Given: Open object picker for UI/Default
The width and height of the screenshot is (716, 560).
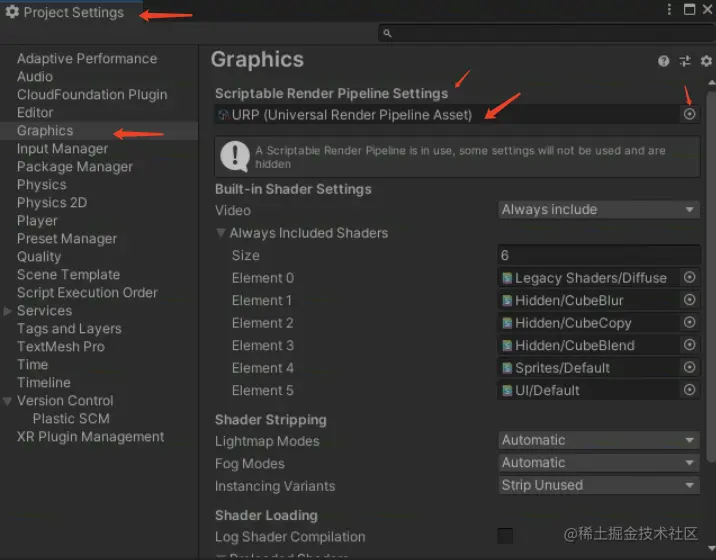Looking at the screenshot, I should (x=690, y=390).
